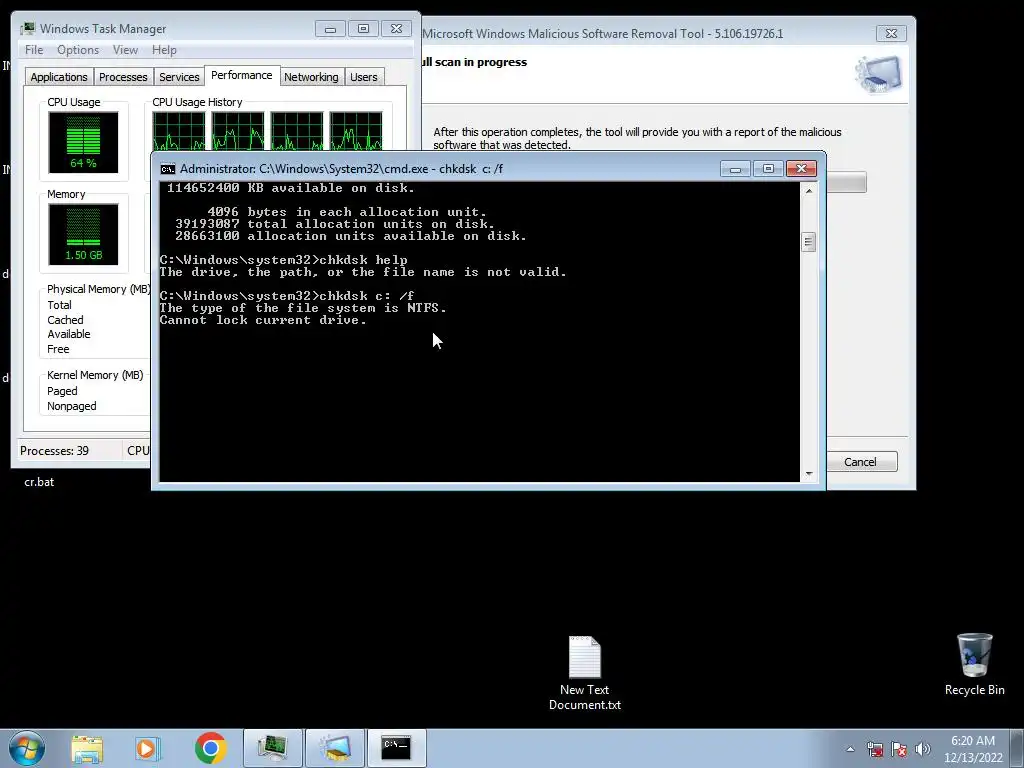Click the 'Nonpaged' label in Task Manager
This screenshot has height=768, width=1024.
pyautogui.click(x=71, y=406)
